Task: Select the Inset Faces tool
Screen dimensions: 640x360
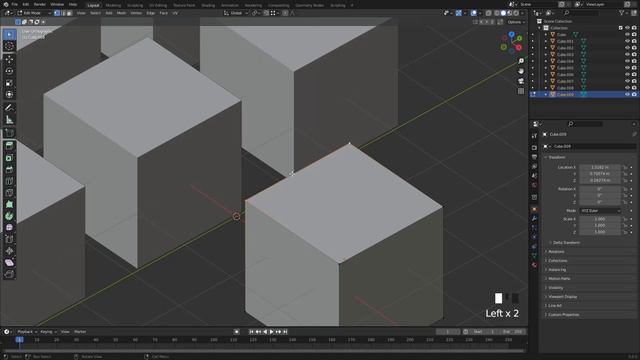Action: [x=9, y=158]
